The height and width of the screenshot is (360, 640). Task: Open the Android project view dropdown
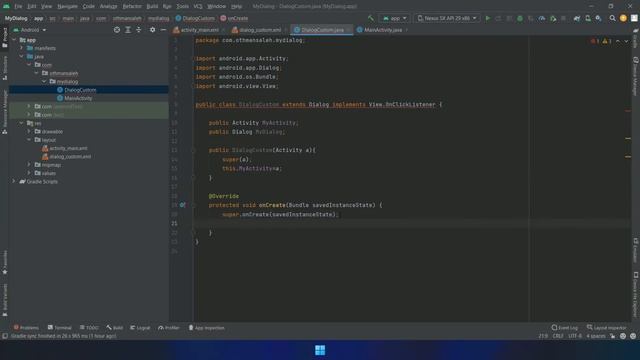[30, 30]
